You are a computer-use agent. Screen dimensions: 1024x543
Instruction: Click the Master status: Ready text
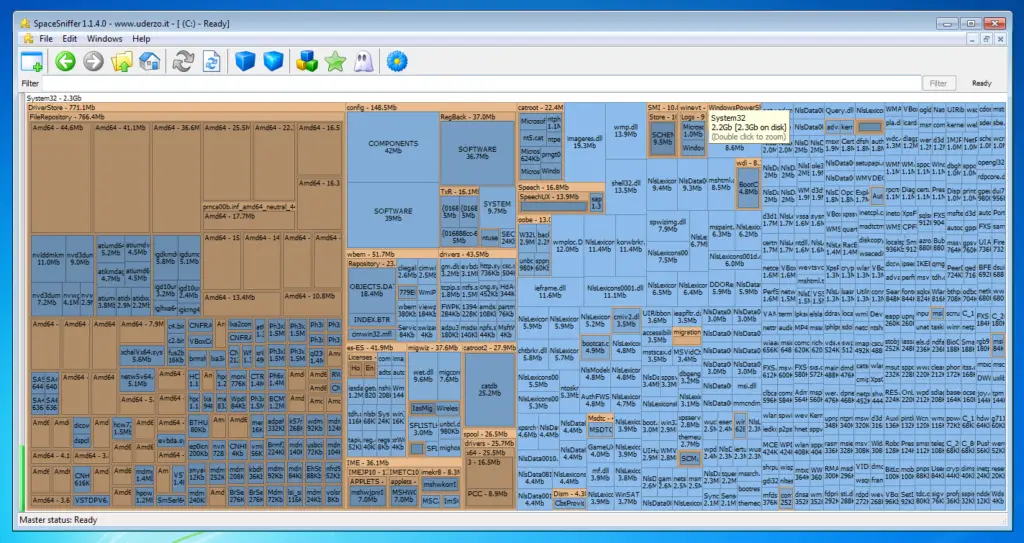(58, 520)
